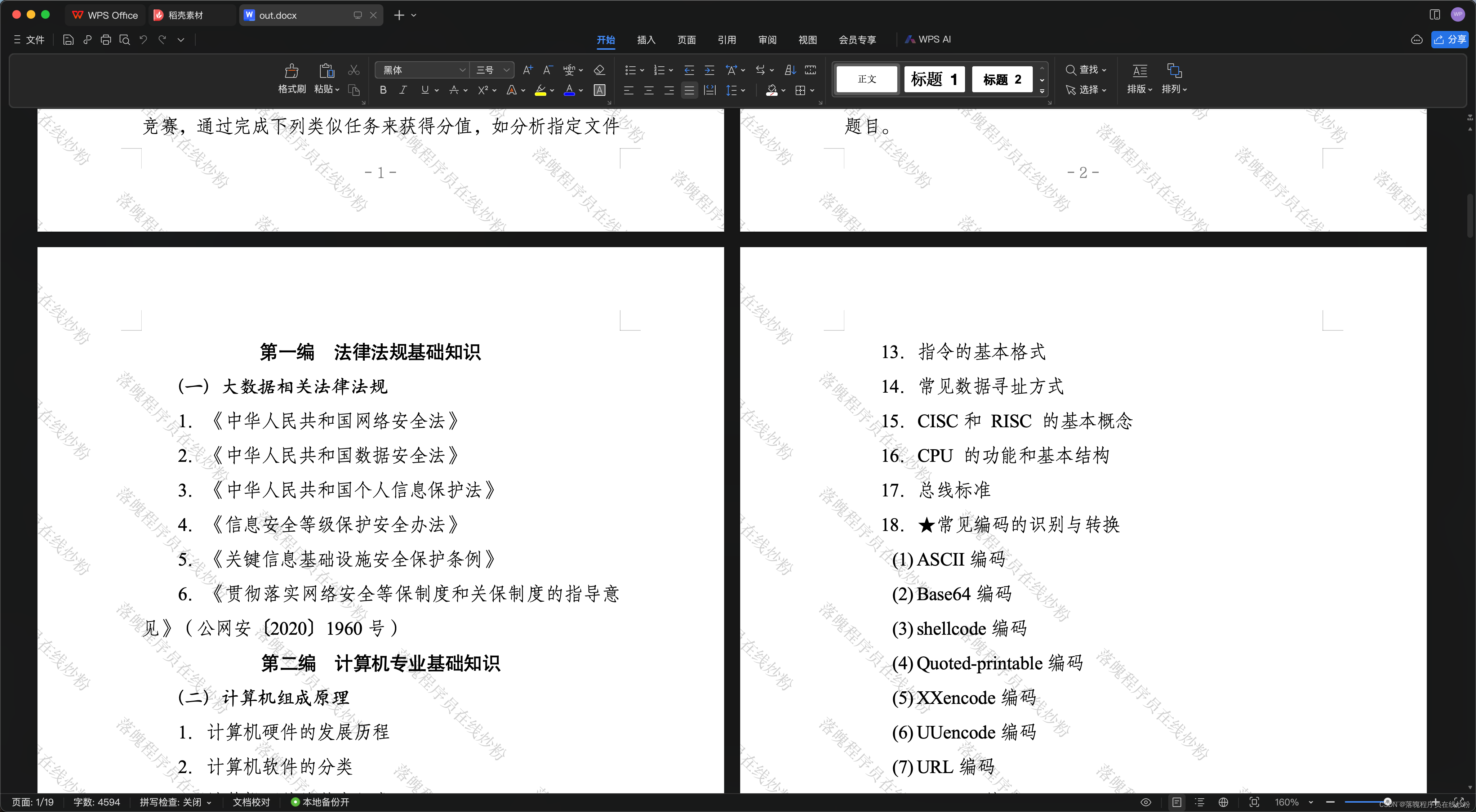Expand the Paste (粘贴) options arrow
The height and width of the screenshot is (812, 1476).
[x=338, y=90]
